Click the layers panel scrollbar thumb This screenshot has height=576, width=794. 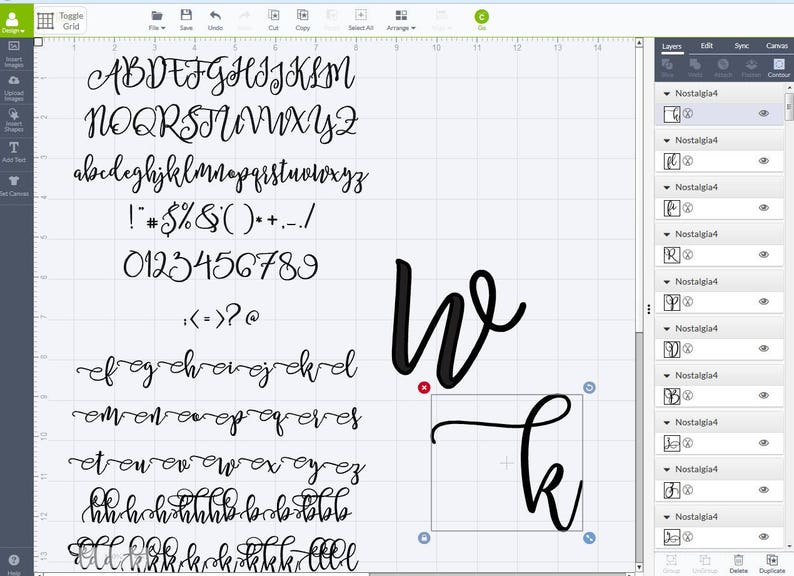tap(789, 106)
